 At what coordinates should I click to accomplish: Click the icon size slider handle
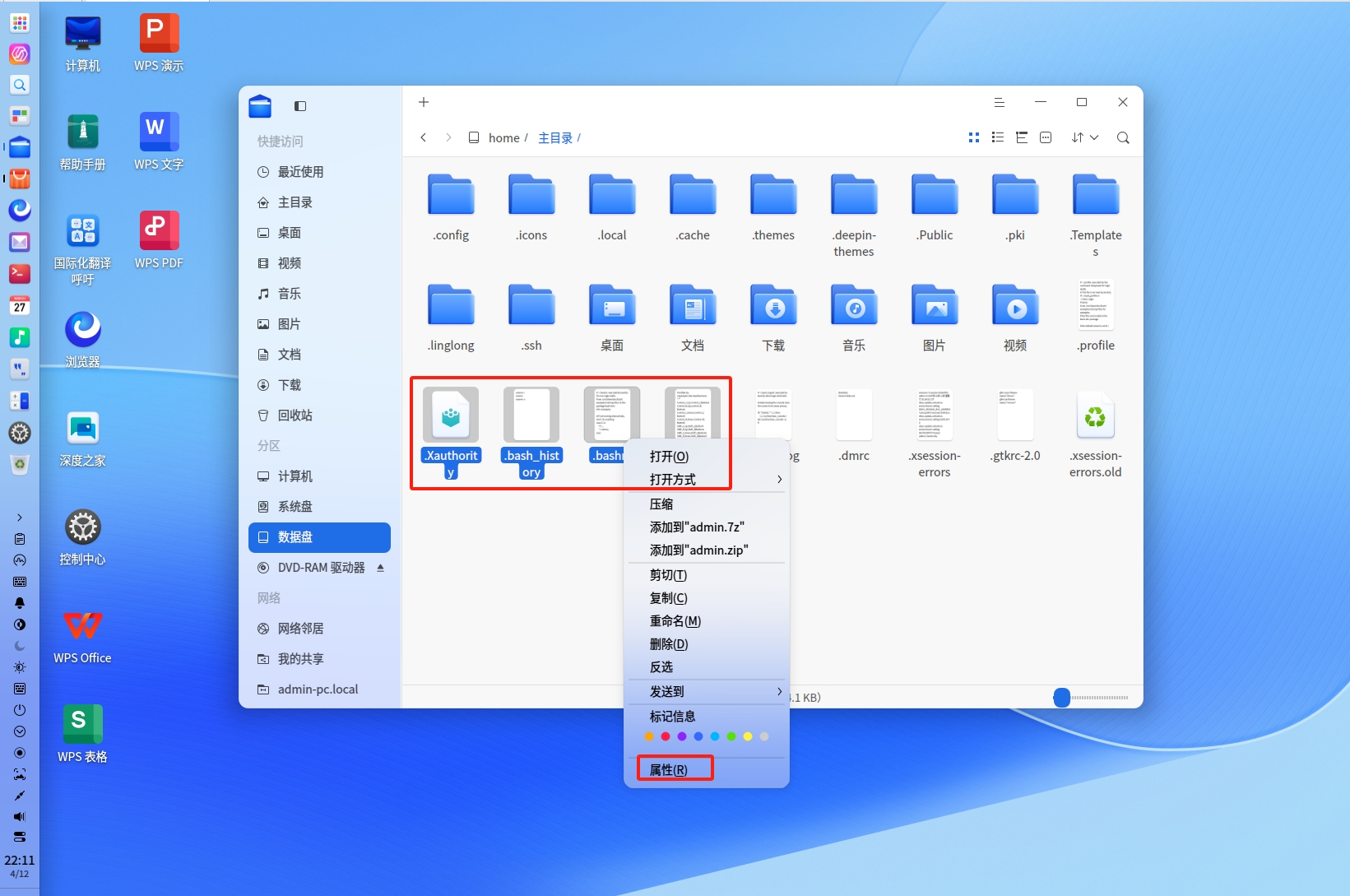(x=1062, y=698)
